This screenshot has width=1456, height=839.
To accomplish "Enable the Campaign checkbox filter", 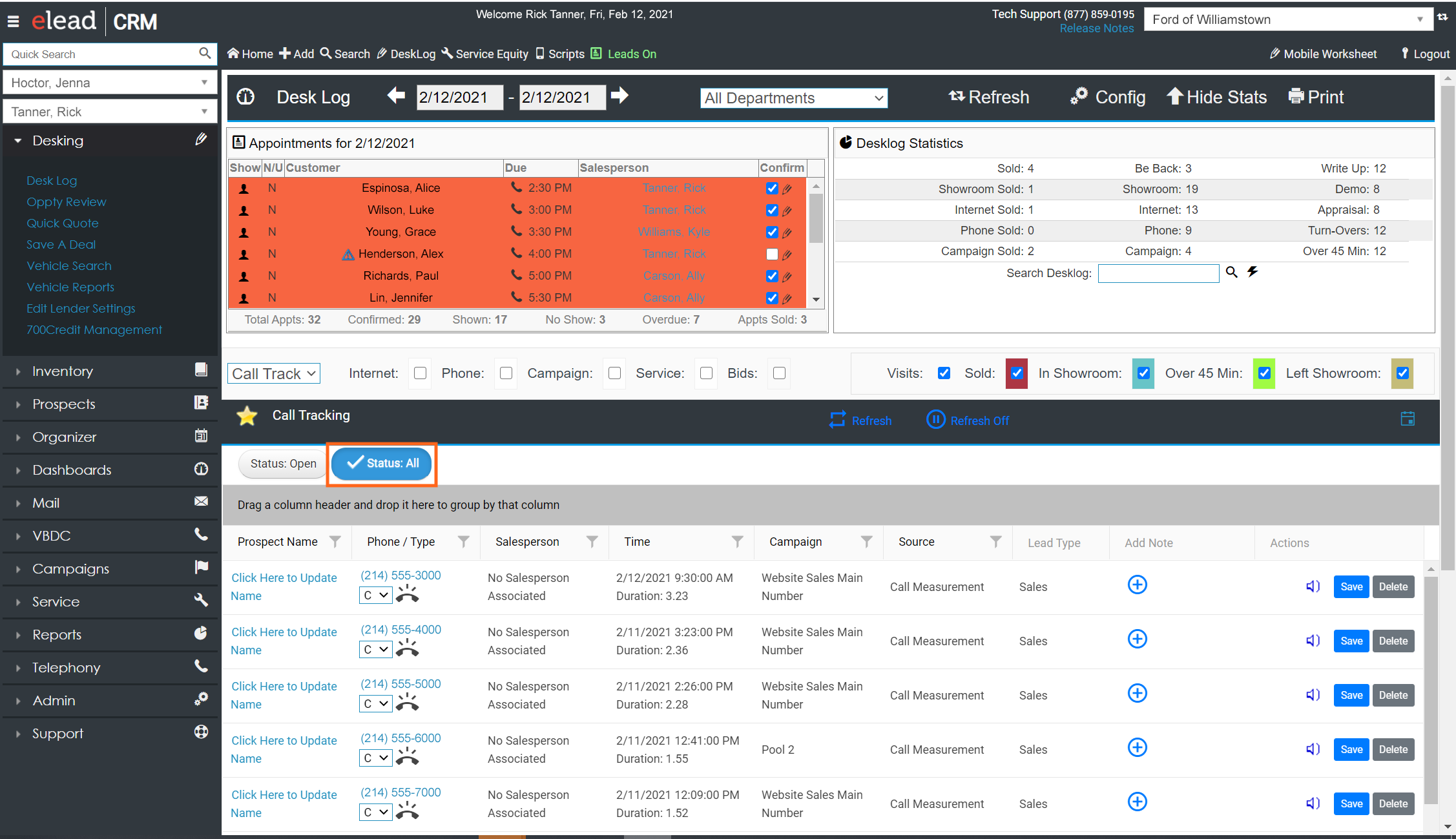I will (x=614, y=373).
